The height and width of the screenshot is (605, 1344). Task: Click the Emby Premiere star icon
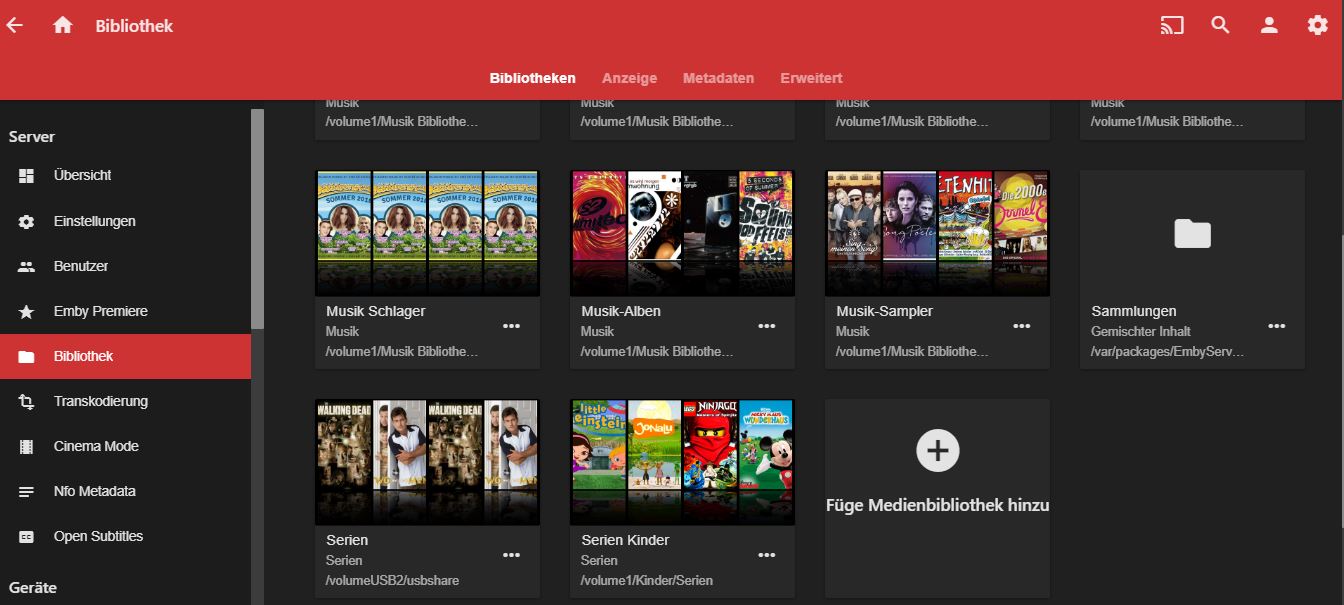point(27,312)
